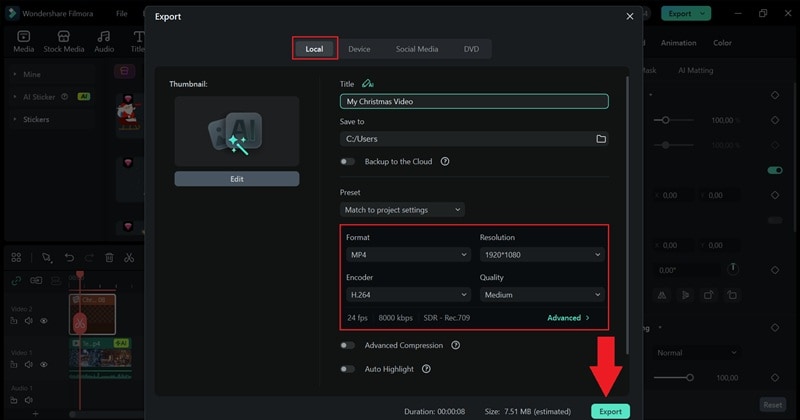This screenshot has height=420, width=800.
Task: Hide Video 2 track with eye icon
Action: click(44, 321)
